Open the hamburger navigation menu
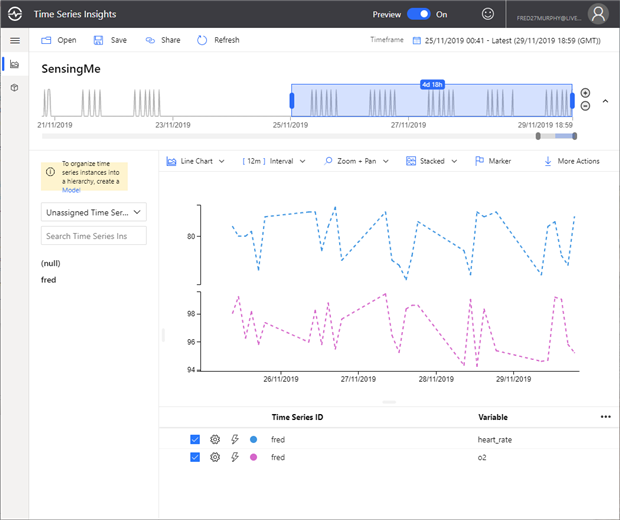The width and height of the screenshot is (620, 520). 15,40
